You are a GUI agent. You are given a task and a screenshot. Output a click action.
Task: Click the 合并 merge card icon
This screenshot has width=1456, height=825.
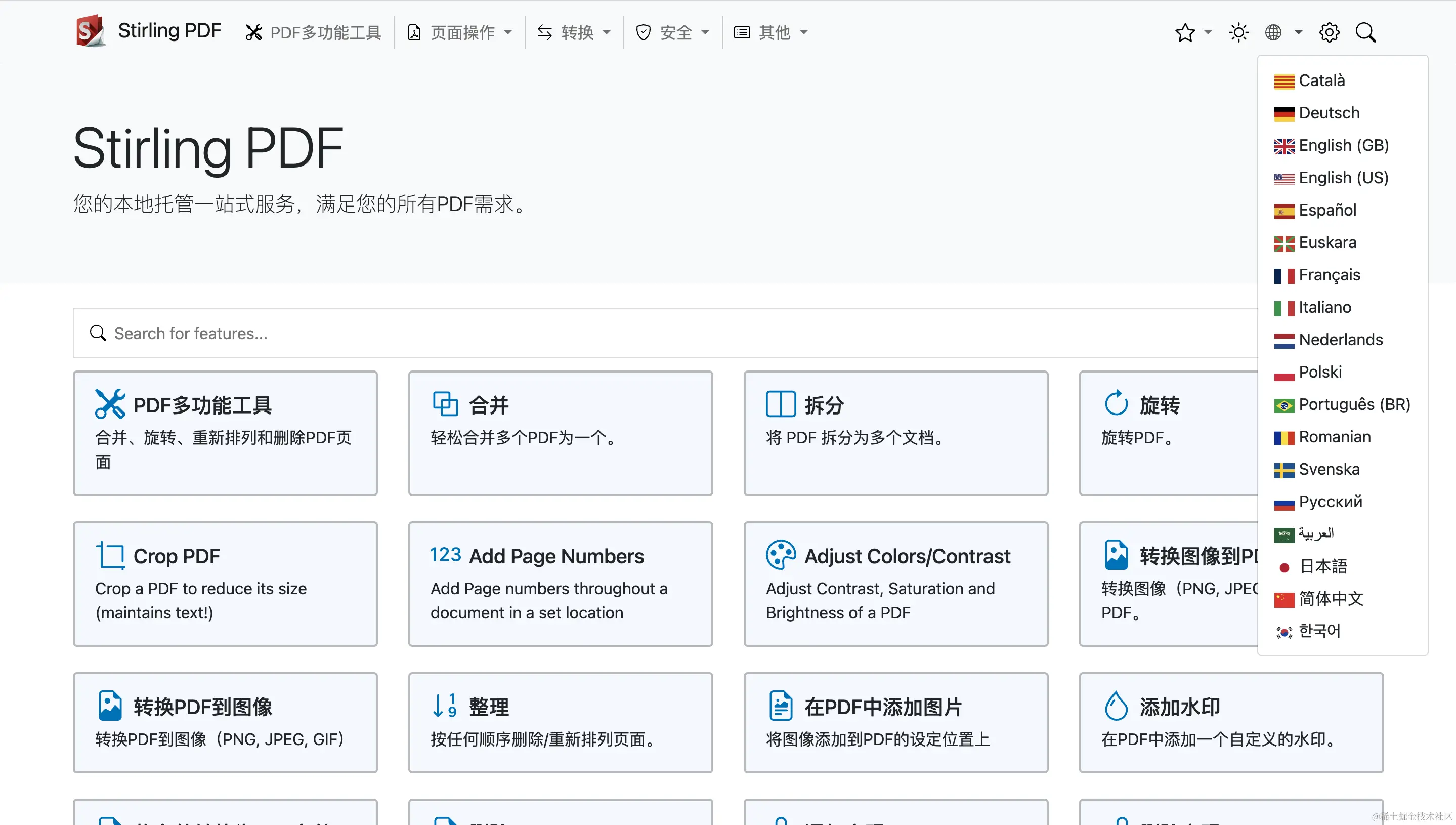click(x=446, y=404)
